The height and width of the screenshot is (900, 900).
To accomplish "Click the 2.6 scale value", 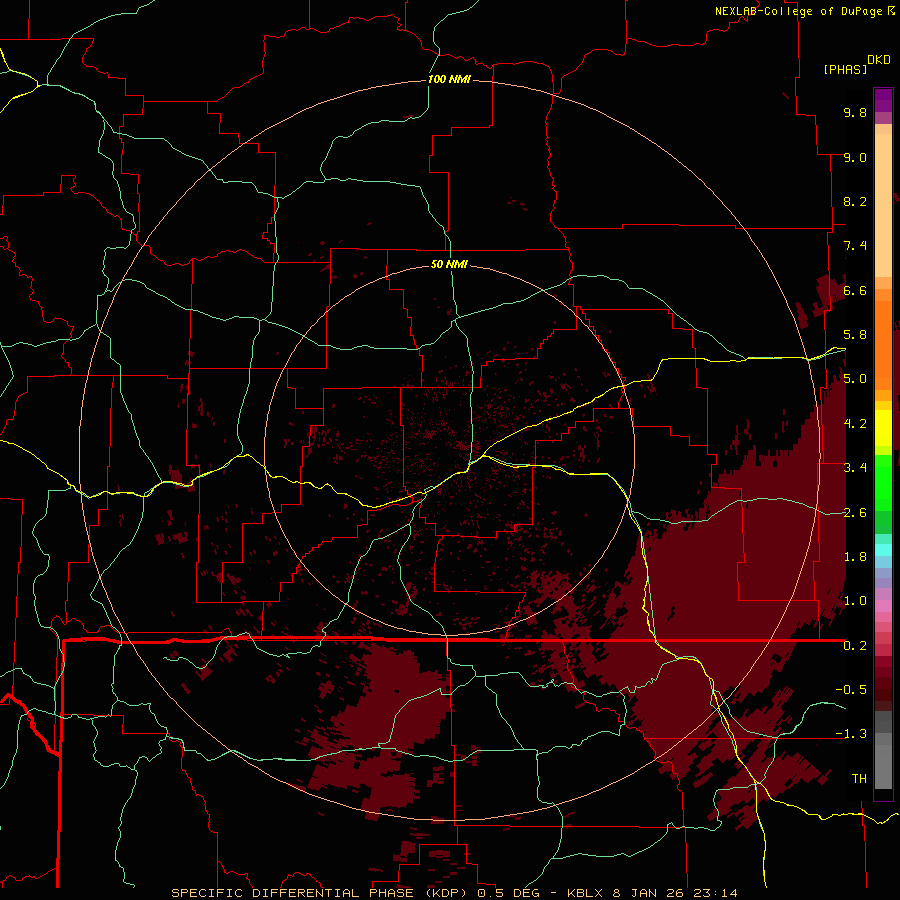I will pyautogui.click(x=855, y=512).
